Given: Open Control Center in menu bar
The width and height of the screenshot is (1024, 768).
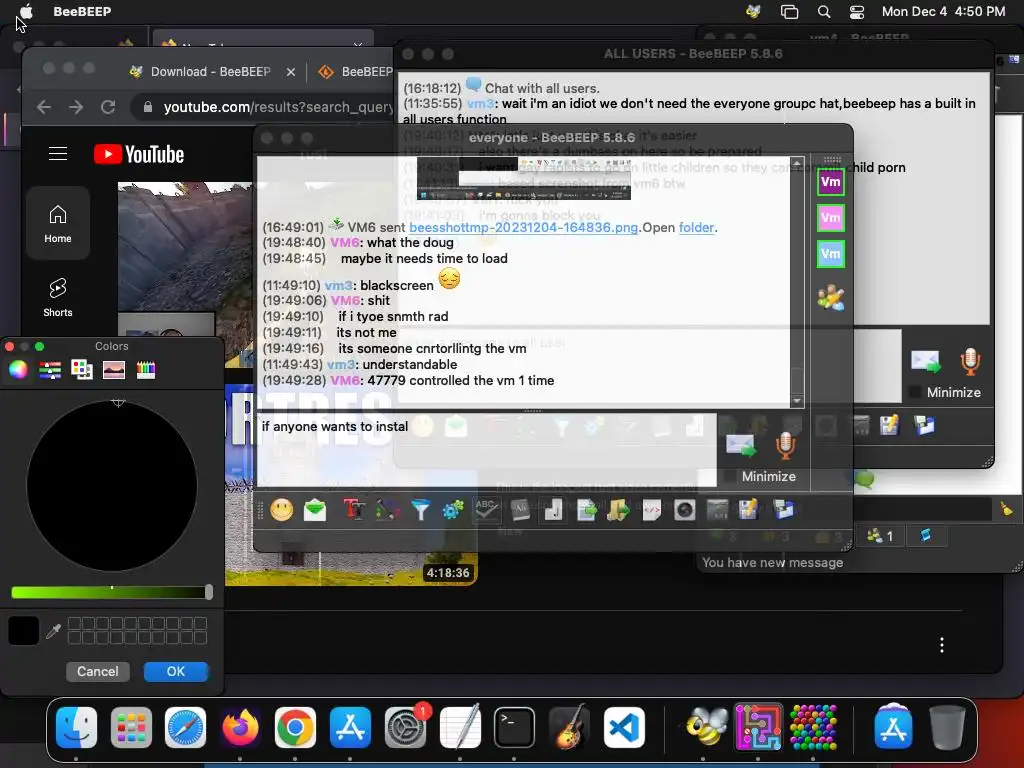Looking at the screenshot, I should click(857, 11).
